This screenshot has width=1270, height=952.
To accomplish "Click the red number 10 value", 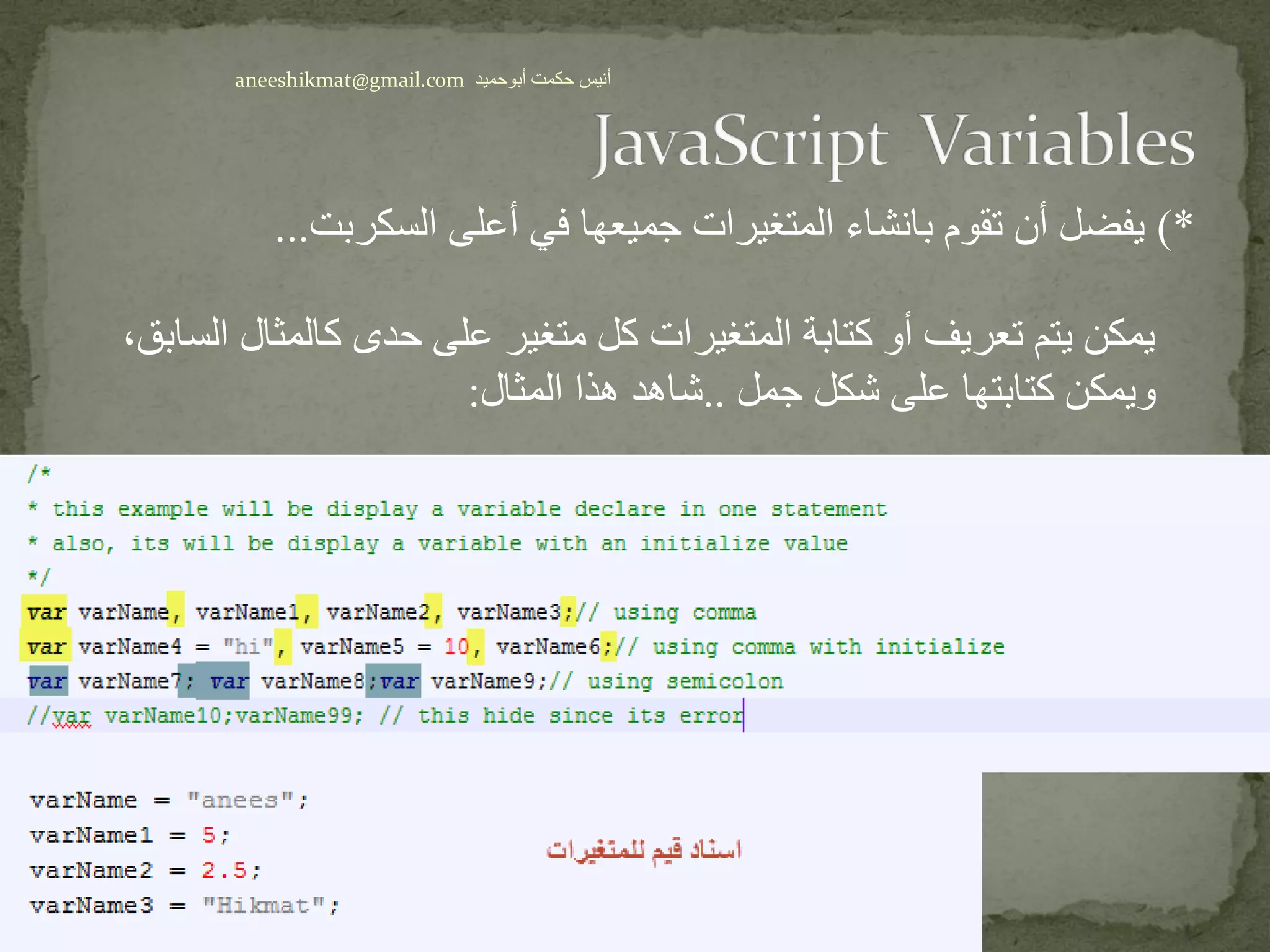I will [x=456, y=647].
